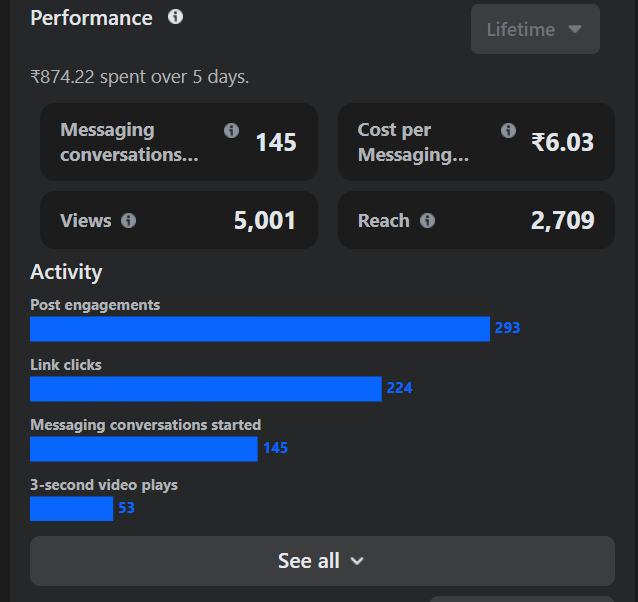The image size is (638, 602).
Task: Click the info icon beside Performance heading
Action: (x=176, y=17)
